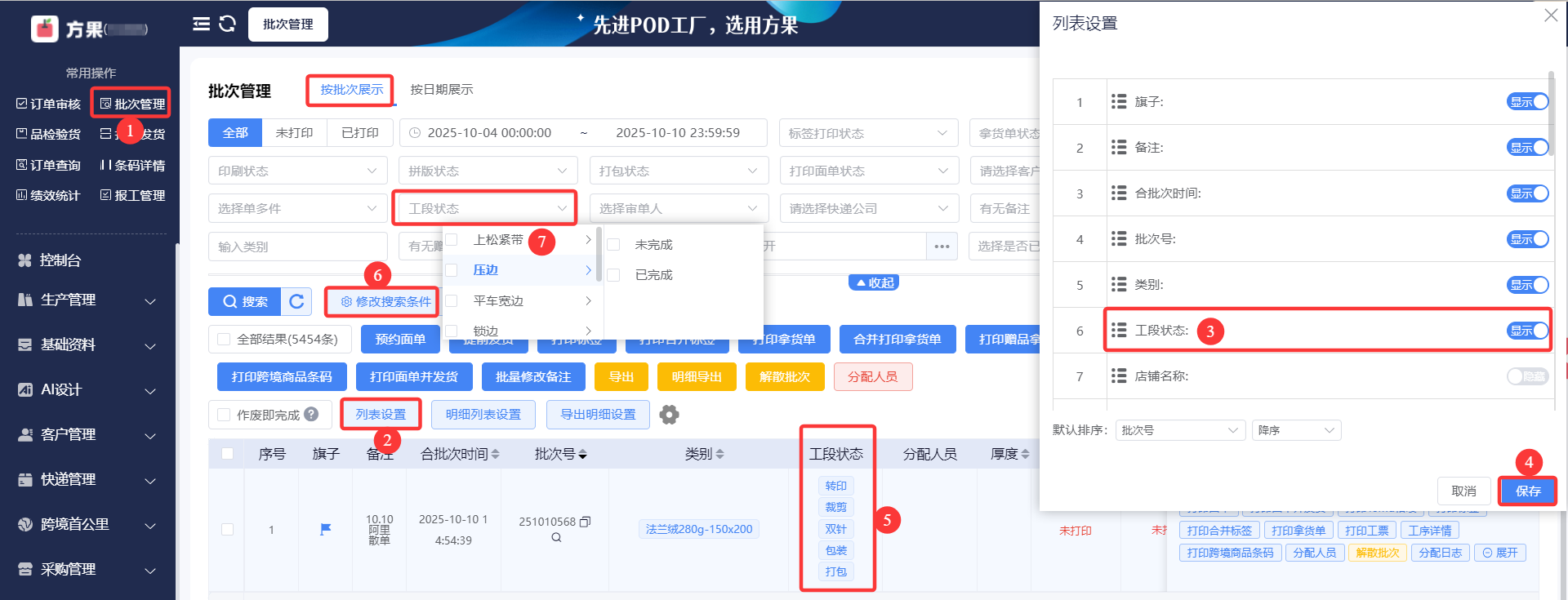Click the 修改搜索条件 button
This screenshot has width=1568, height=600.
(x=385, y=301)
